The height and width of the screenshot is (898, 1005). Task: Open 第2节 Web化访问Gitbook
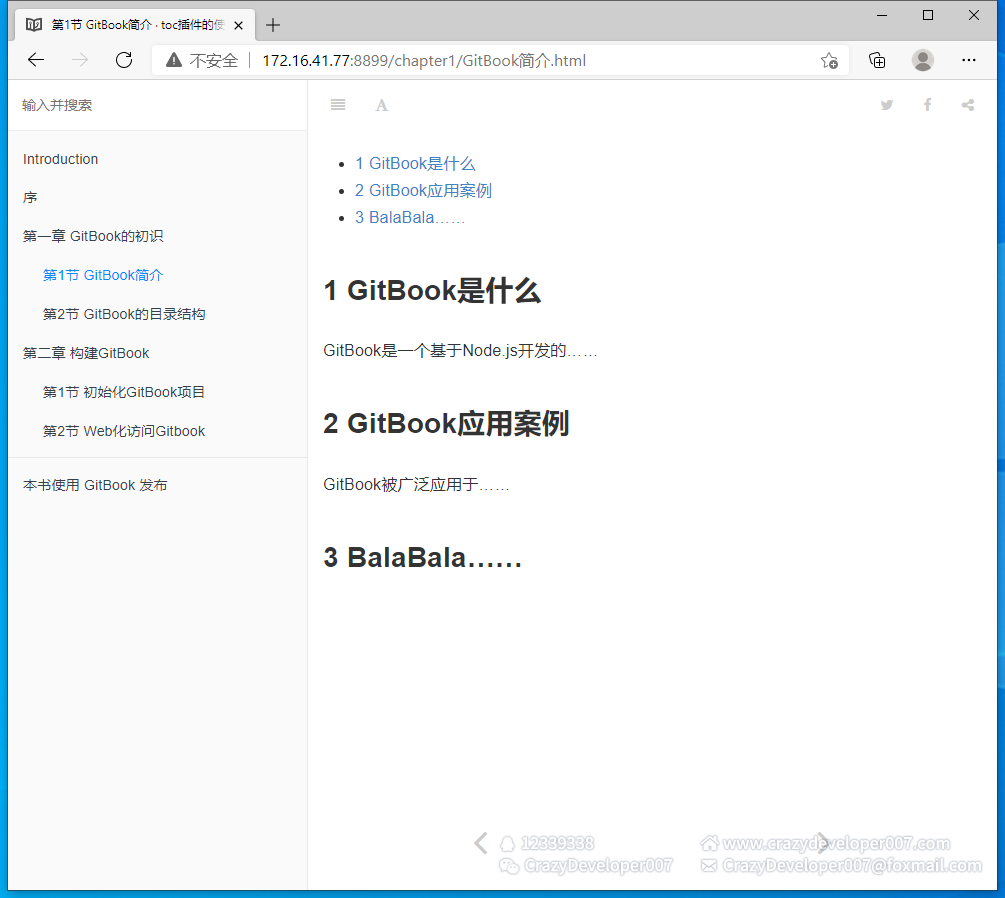pos(124,431)
